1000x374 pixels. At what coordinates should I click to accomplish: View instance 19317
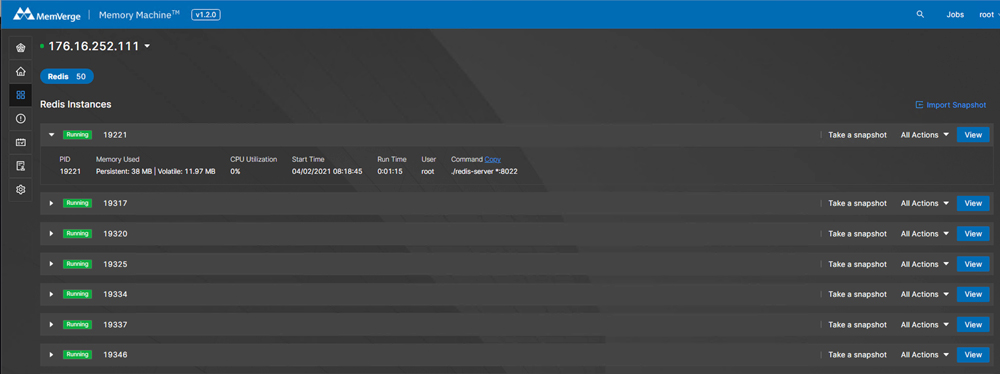pyautogui.click(x=973, y=203)
